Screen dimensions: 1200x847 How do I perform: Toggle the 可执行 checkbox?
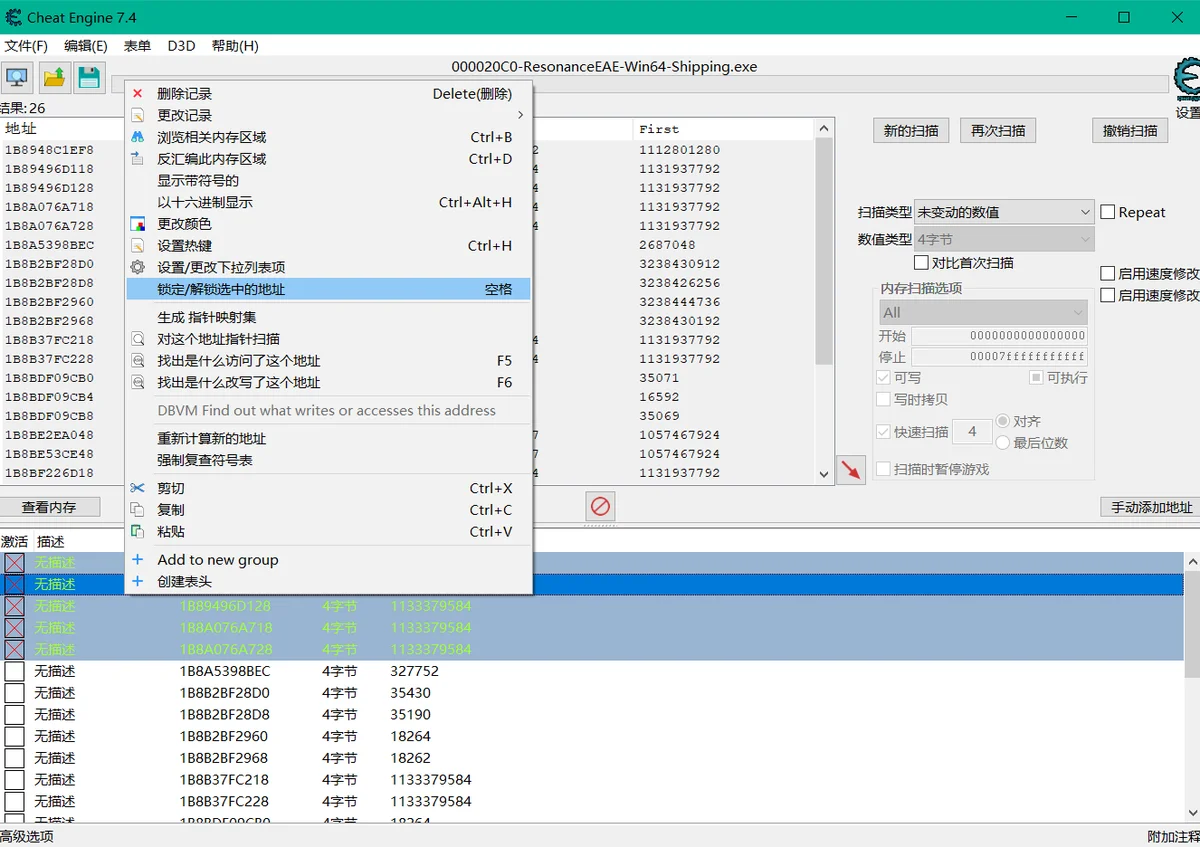coord(1036,378)
